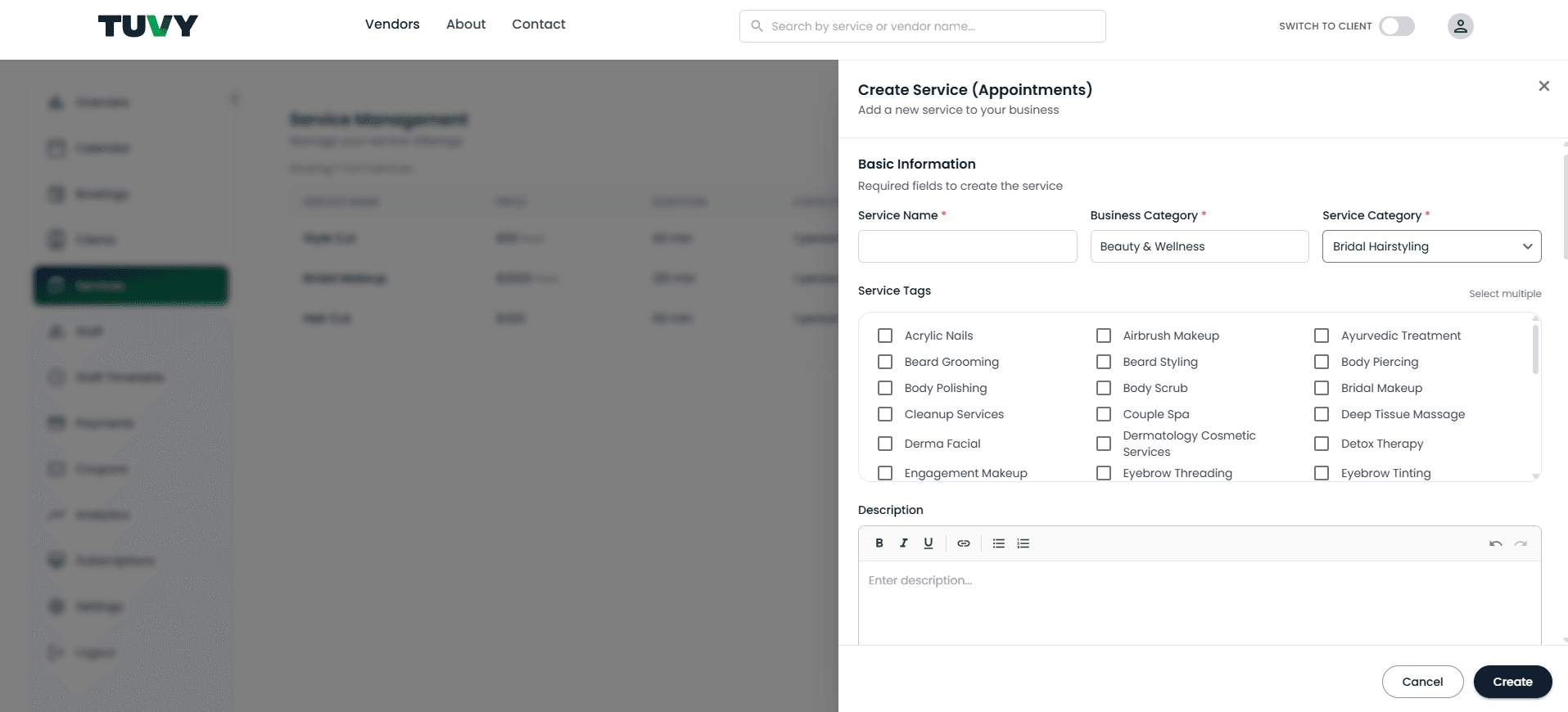Click the undo icon in editor
The width and height of the screenshot is (1568, 712).
[1496, 543]
